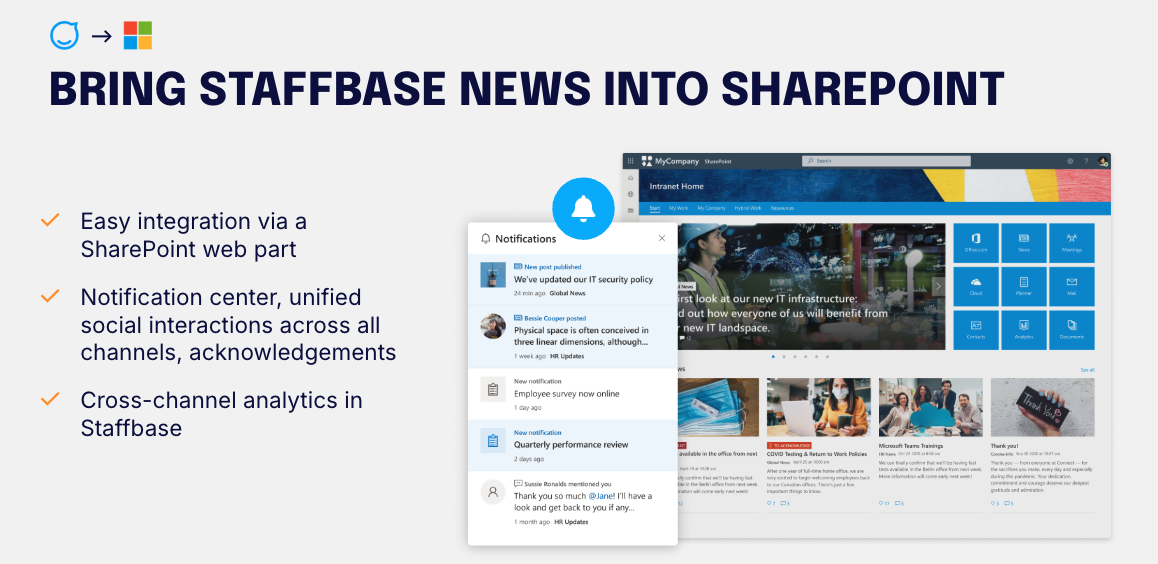Open the Thank you! news article
Screen dimensions: 1158x564
click(1004, 446)
